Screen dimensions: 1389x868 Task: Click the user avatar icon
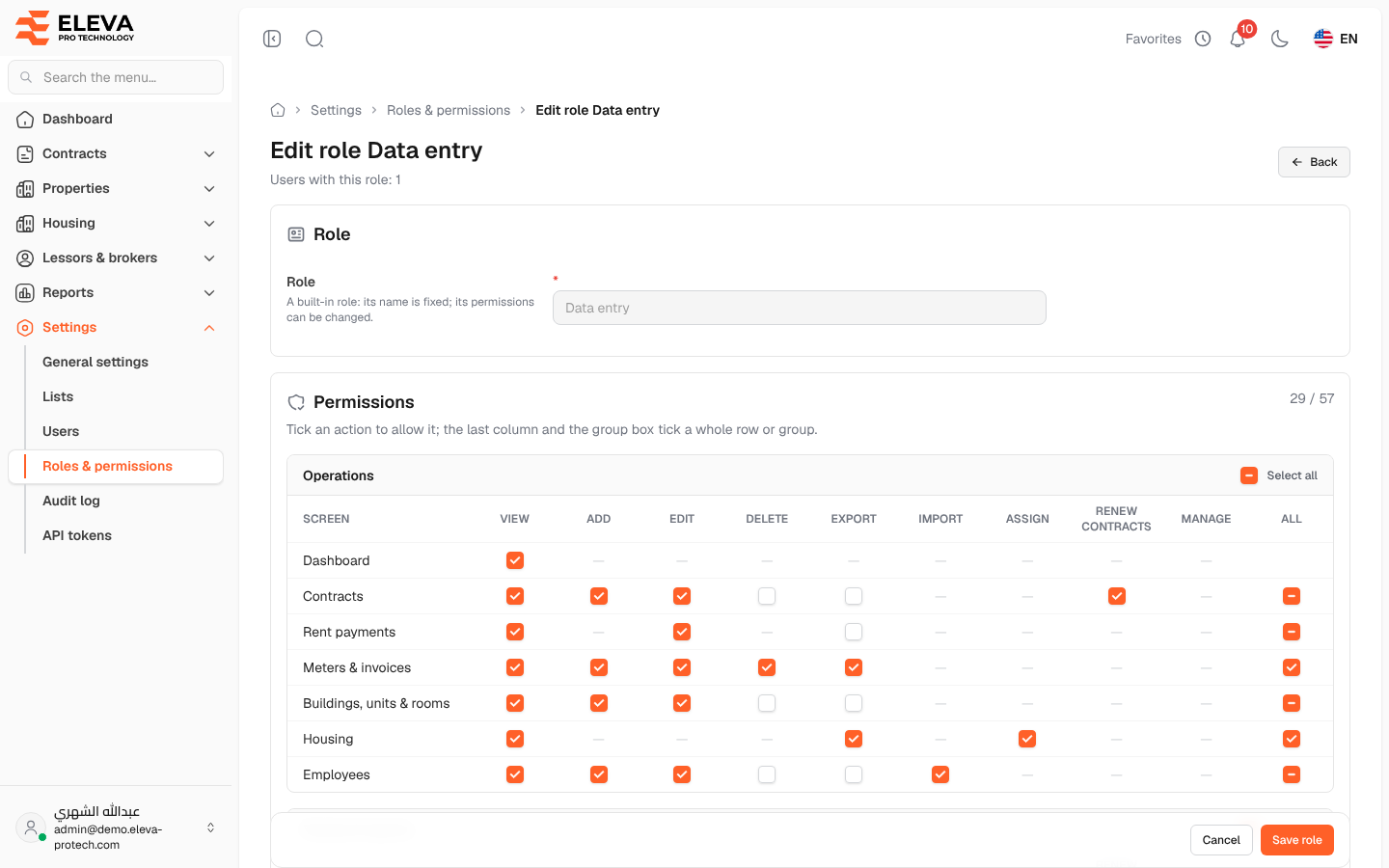(31, 827)
